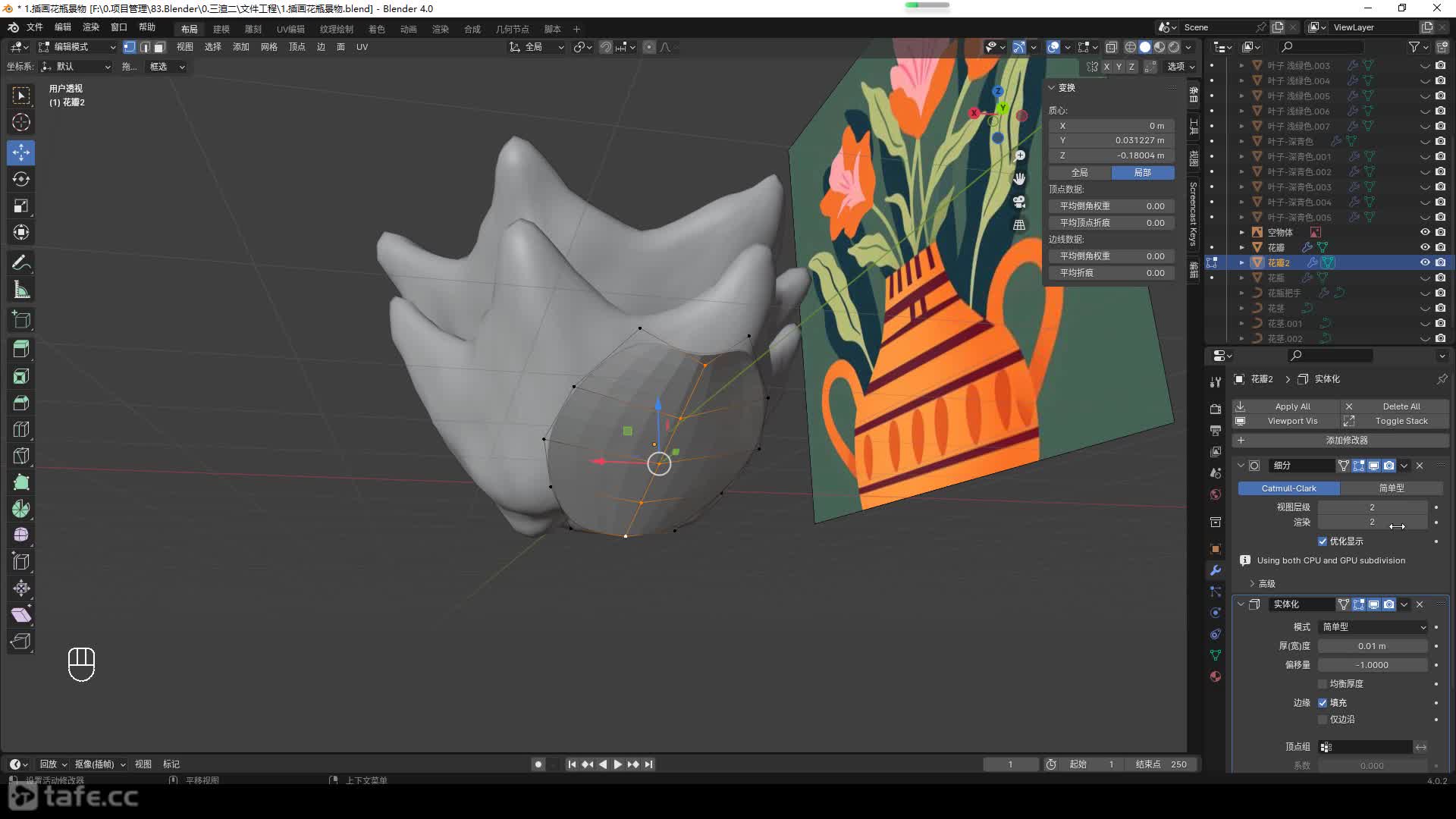
Task: Toggle visibility eye of 空物体
Action: [1425, 232]
